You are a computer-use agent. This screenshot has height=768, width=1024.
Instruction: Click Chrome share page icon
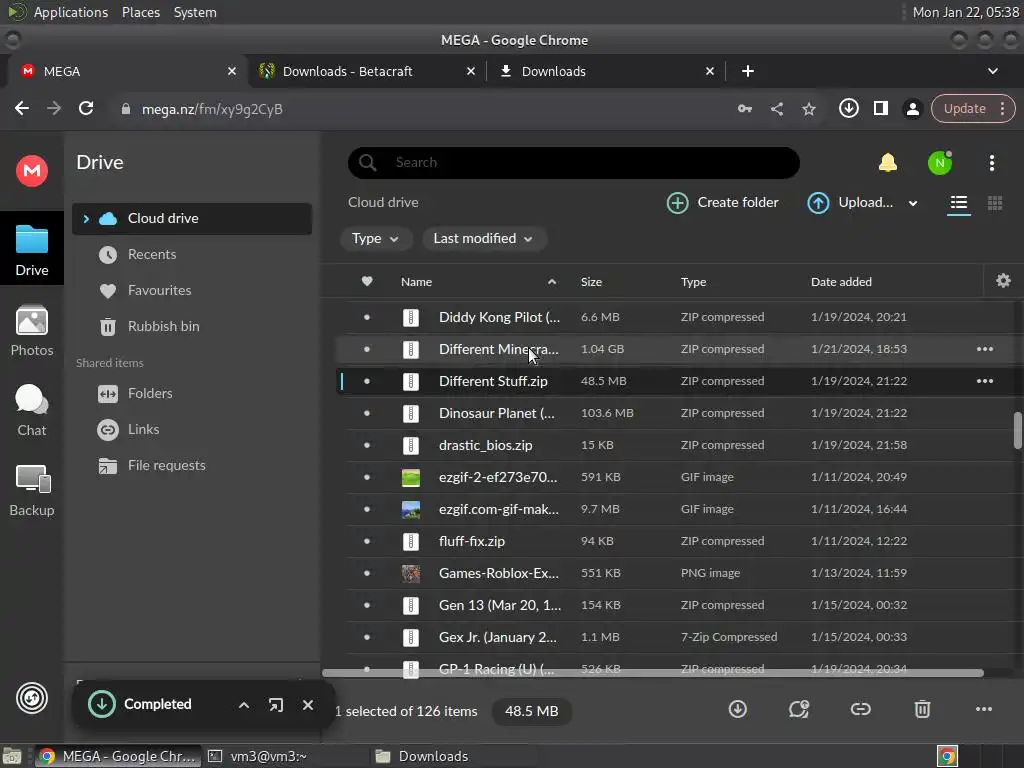[776, 109]
